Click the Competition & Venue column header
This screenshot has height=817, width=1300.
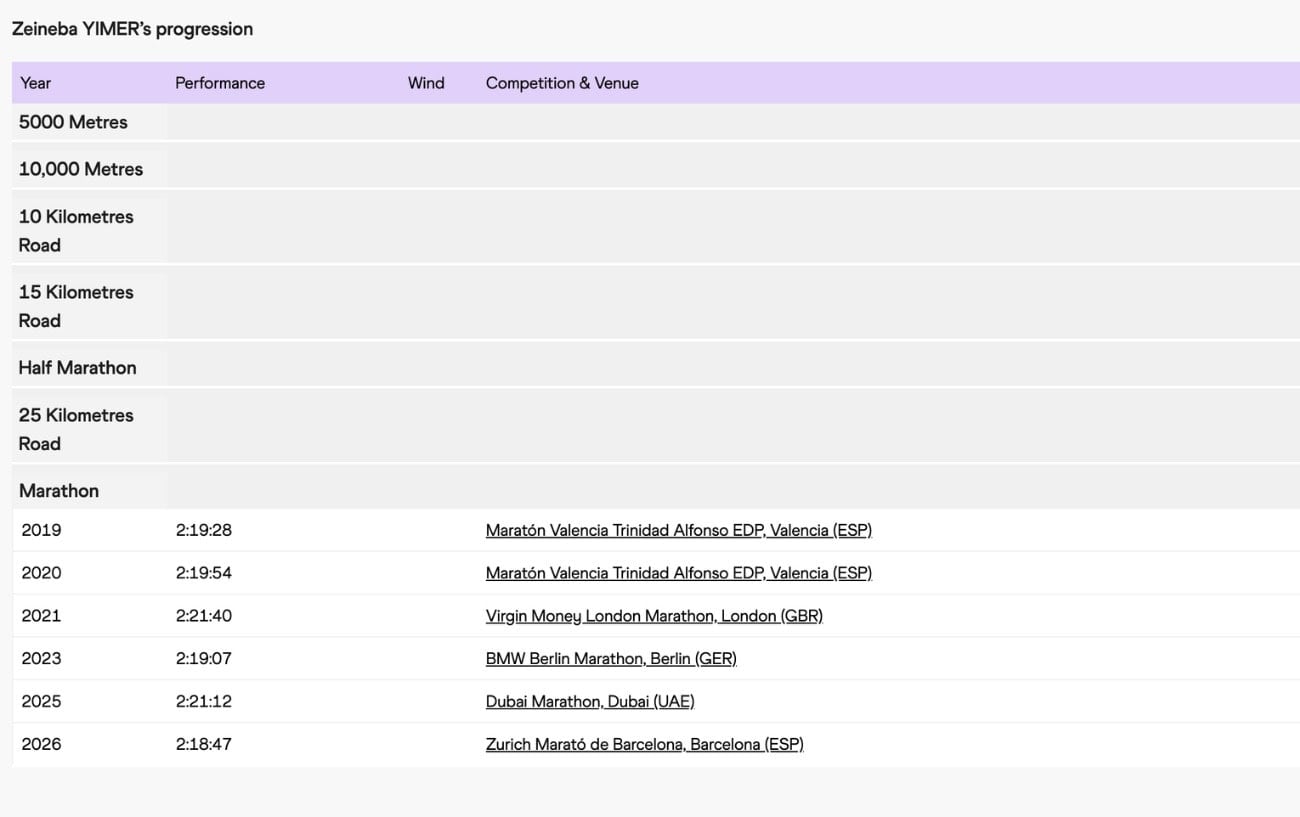[x=562, y=83]
